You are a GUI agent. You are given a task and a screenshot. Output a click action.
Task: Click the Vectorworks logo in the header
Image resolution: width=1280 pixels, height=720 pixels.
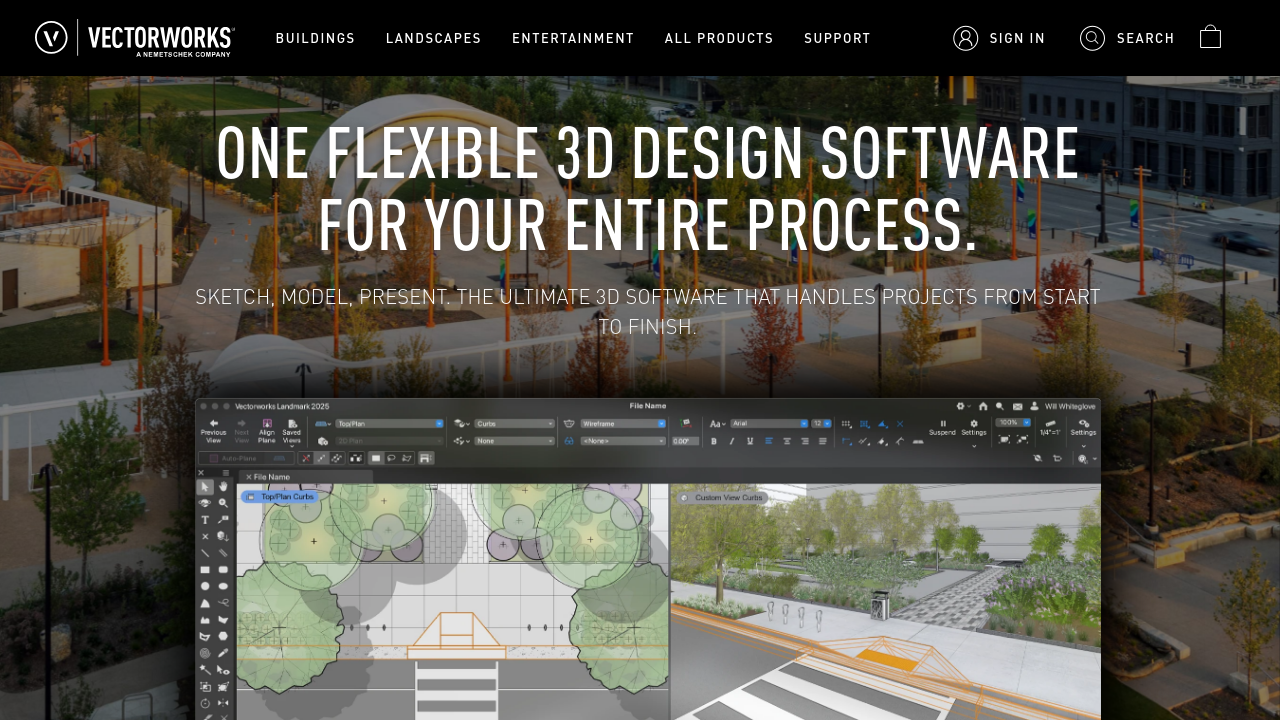click(134, 38)
